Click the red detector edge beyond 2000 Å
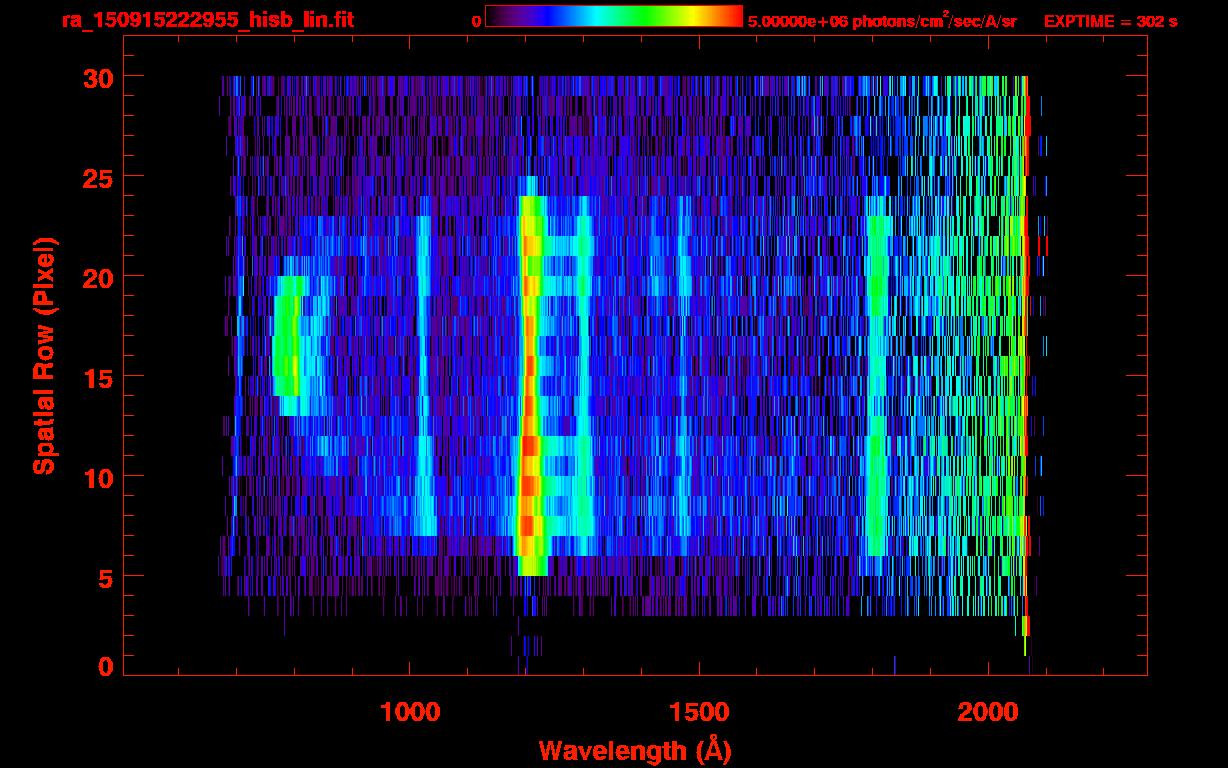Image resolution: width=1228 pixels, height=768 pixels. click(1026, 300)
